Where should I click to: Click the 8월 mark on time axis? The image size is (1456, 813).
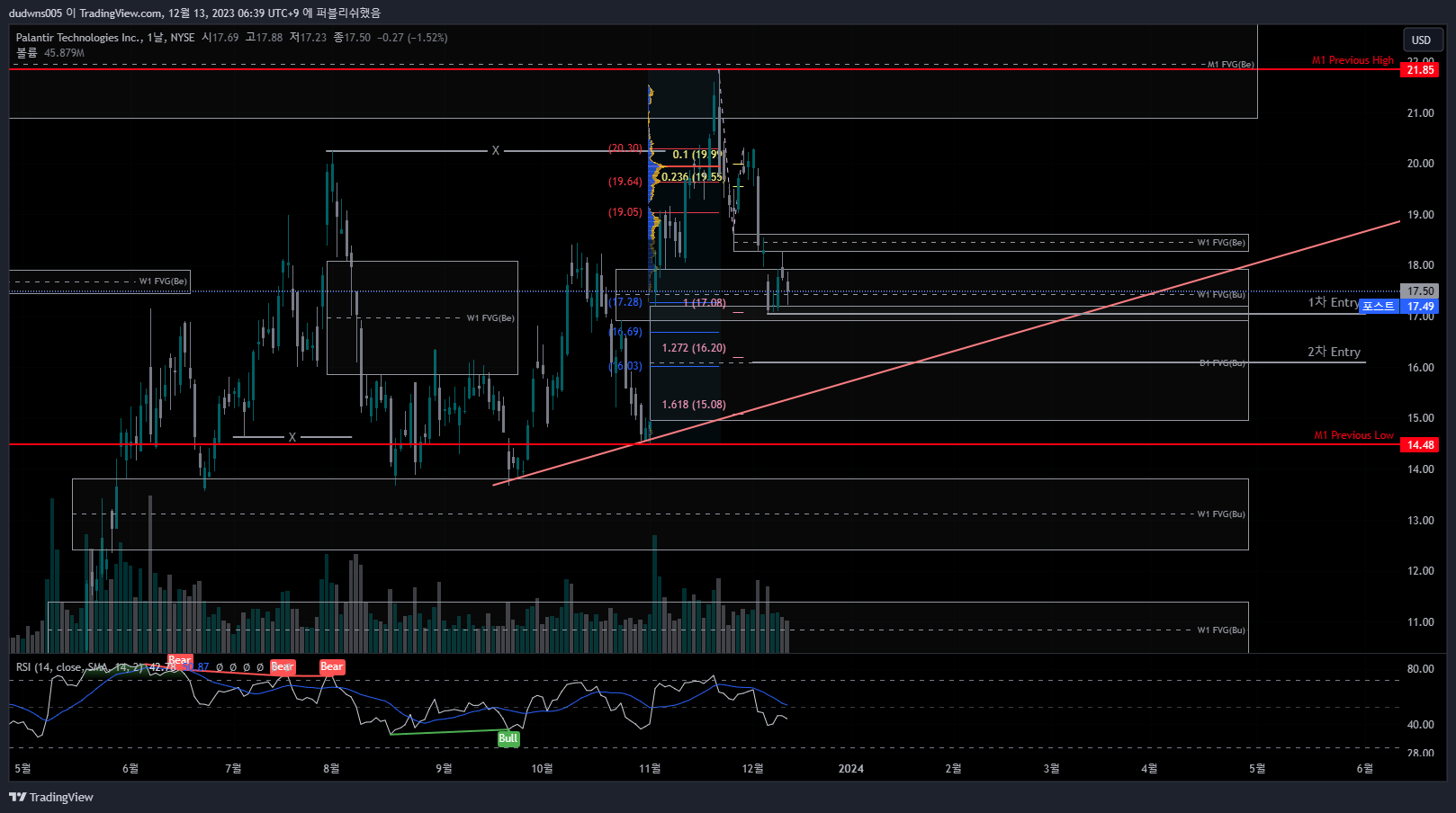click(x=331, y=768)
